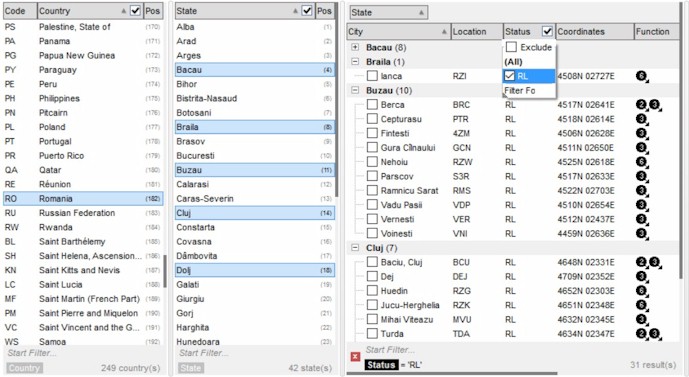689x377 pixels.
Task: Click the Country list vertical scrollbar thumb
Action: pyautogui.click(x=165, y=271)
